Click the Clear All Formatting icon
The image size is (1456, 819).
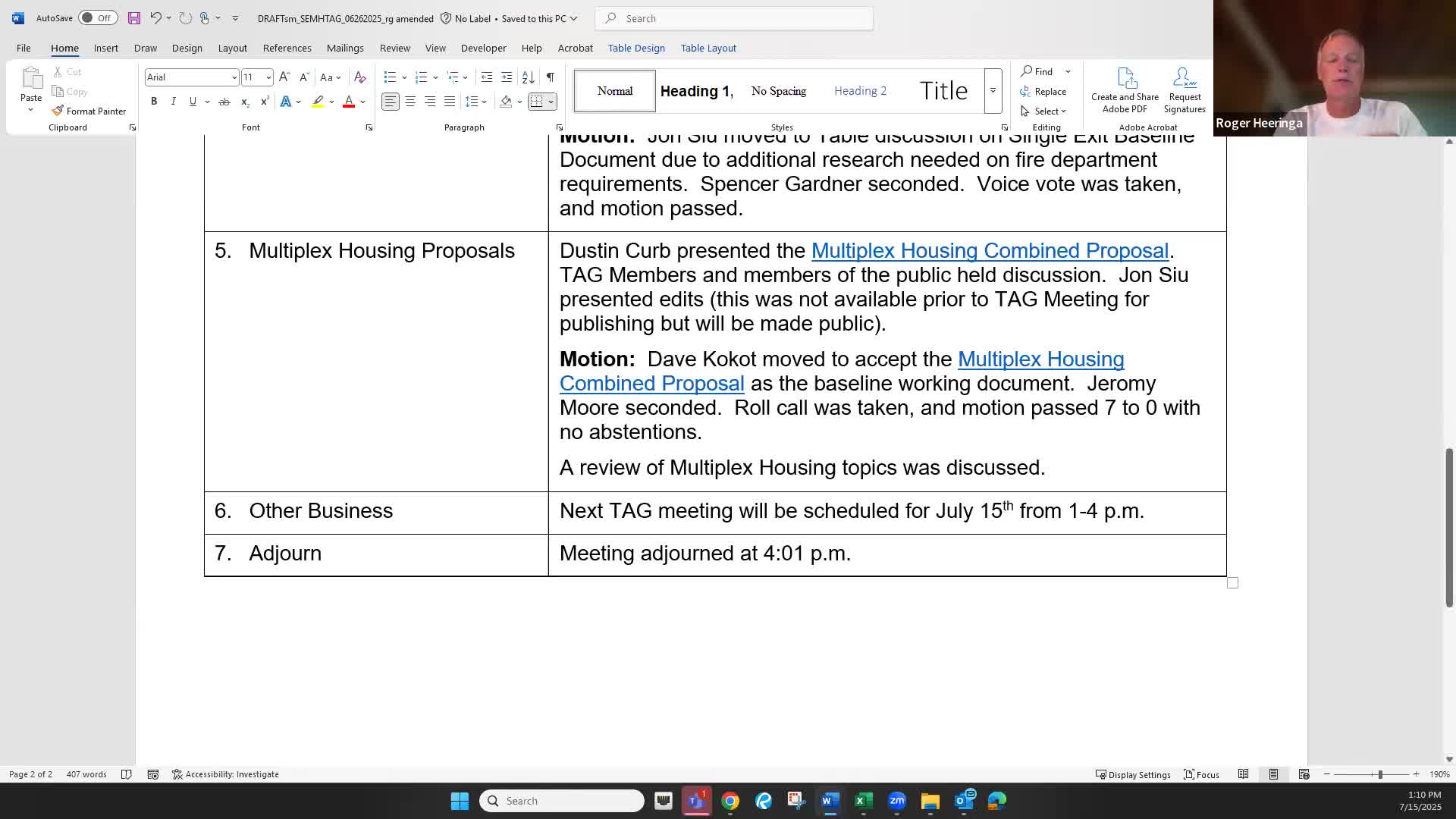click(x=360, y=77)
